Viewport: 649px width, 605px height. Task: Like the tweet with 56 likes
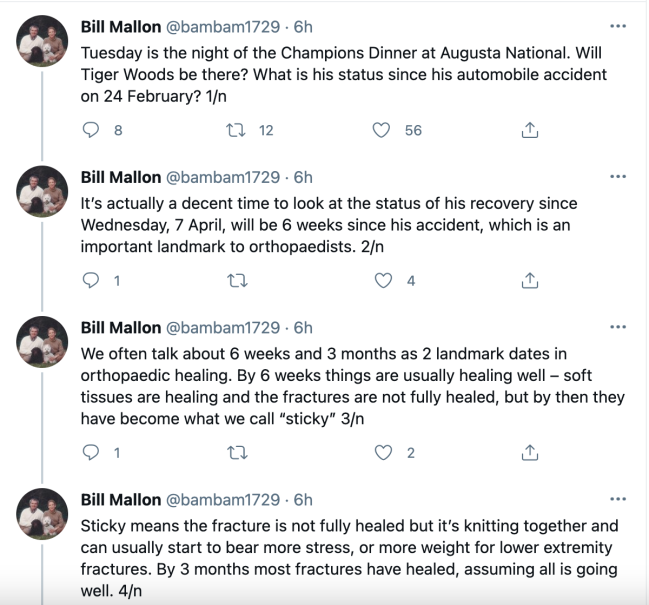(x=381, y=130)
